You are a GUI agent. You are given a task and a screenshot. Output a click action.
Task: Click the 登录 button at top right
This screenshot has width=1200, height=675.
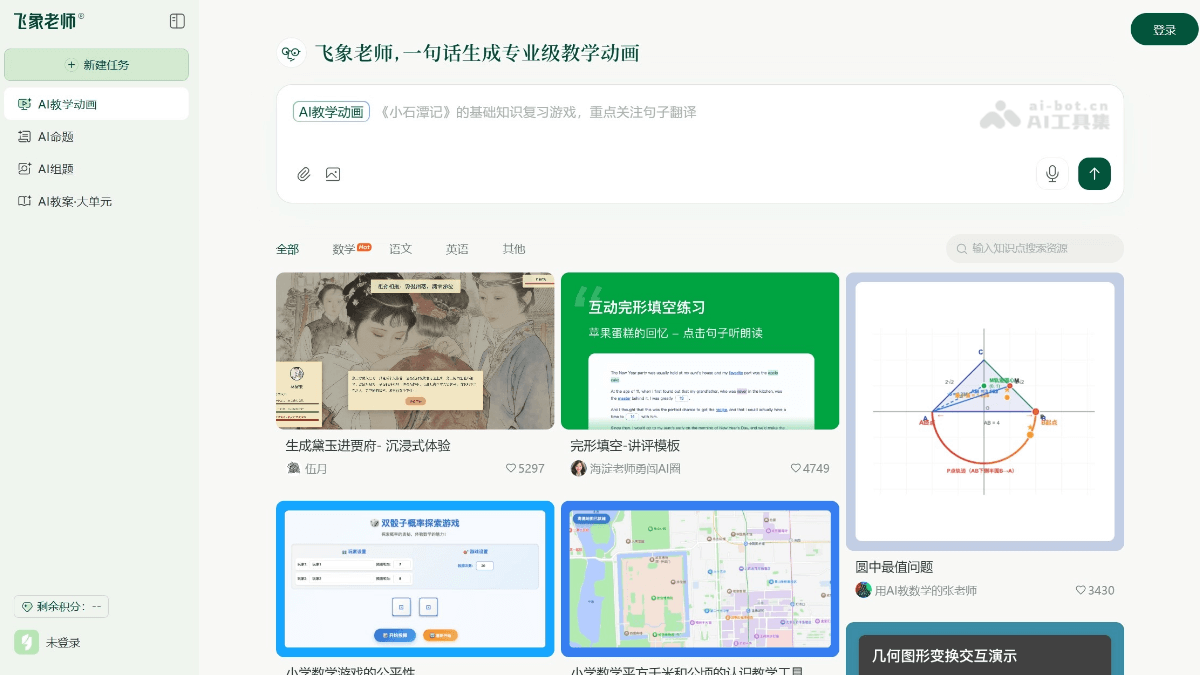tap(1164, 29)
